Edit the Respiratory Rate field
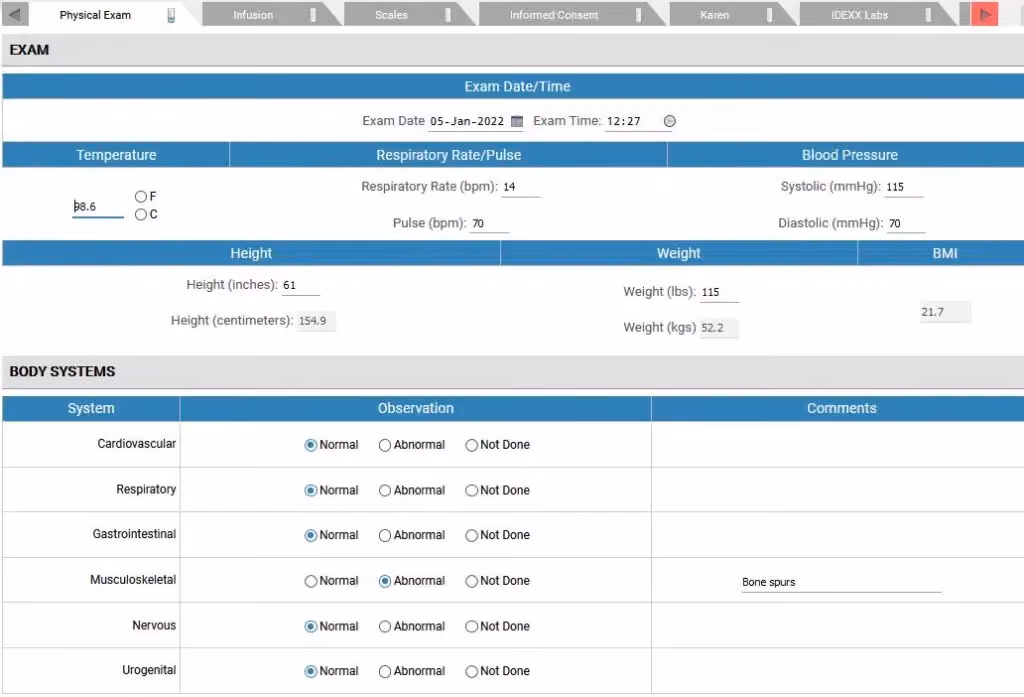The height and width of the screenshot is (697, 1024). coord(520,187)
